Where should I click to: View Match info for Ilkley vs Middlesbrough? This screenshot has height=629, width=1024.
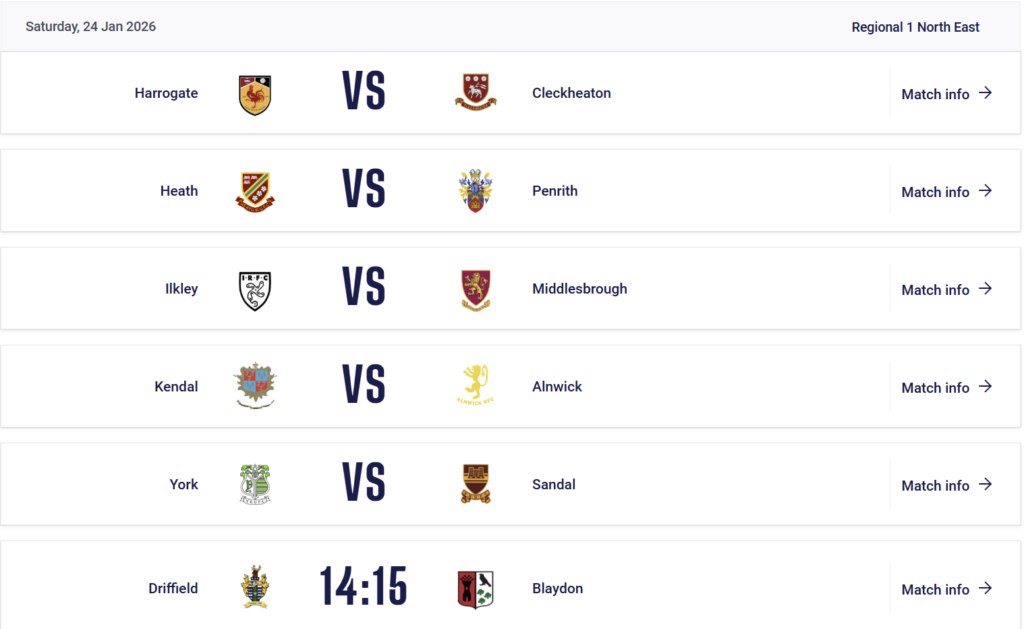click(x=946, y=290)
